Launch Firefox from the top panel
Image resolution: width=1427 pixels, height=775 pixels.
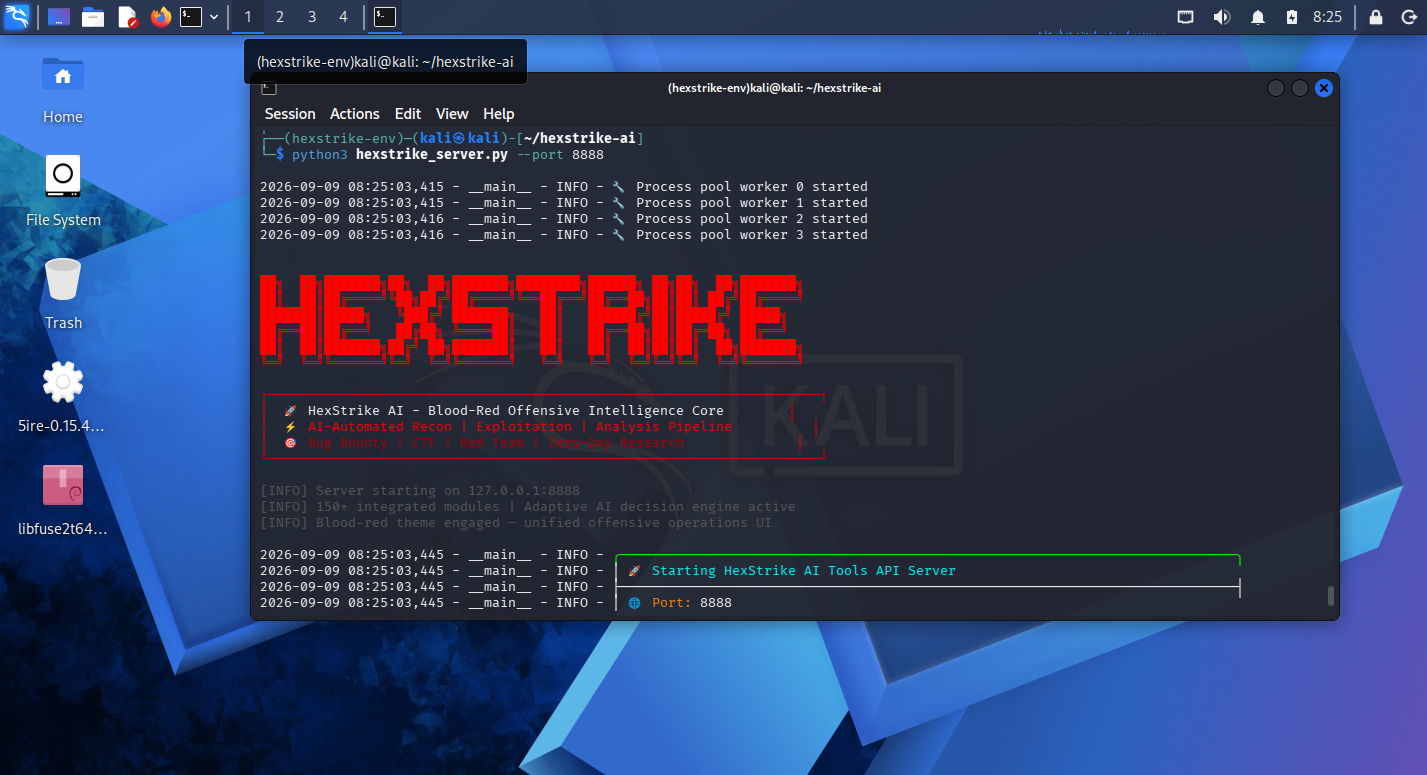[160, 16]
